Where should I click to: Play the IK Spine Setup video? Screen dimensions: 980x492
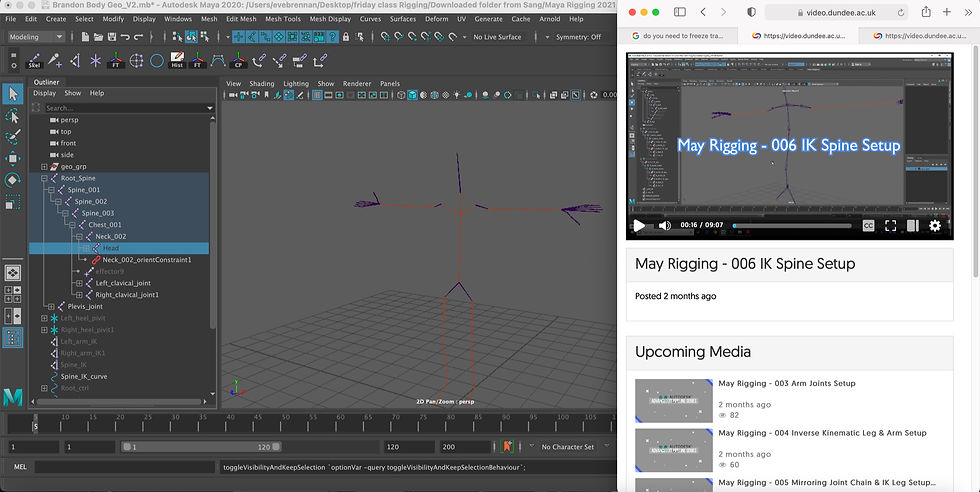pyautogui.click(x=639, y=226)
